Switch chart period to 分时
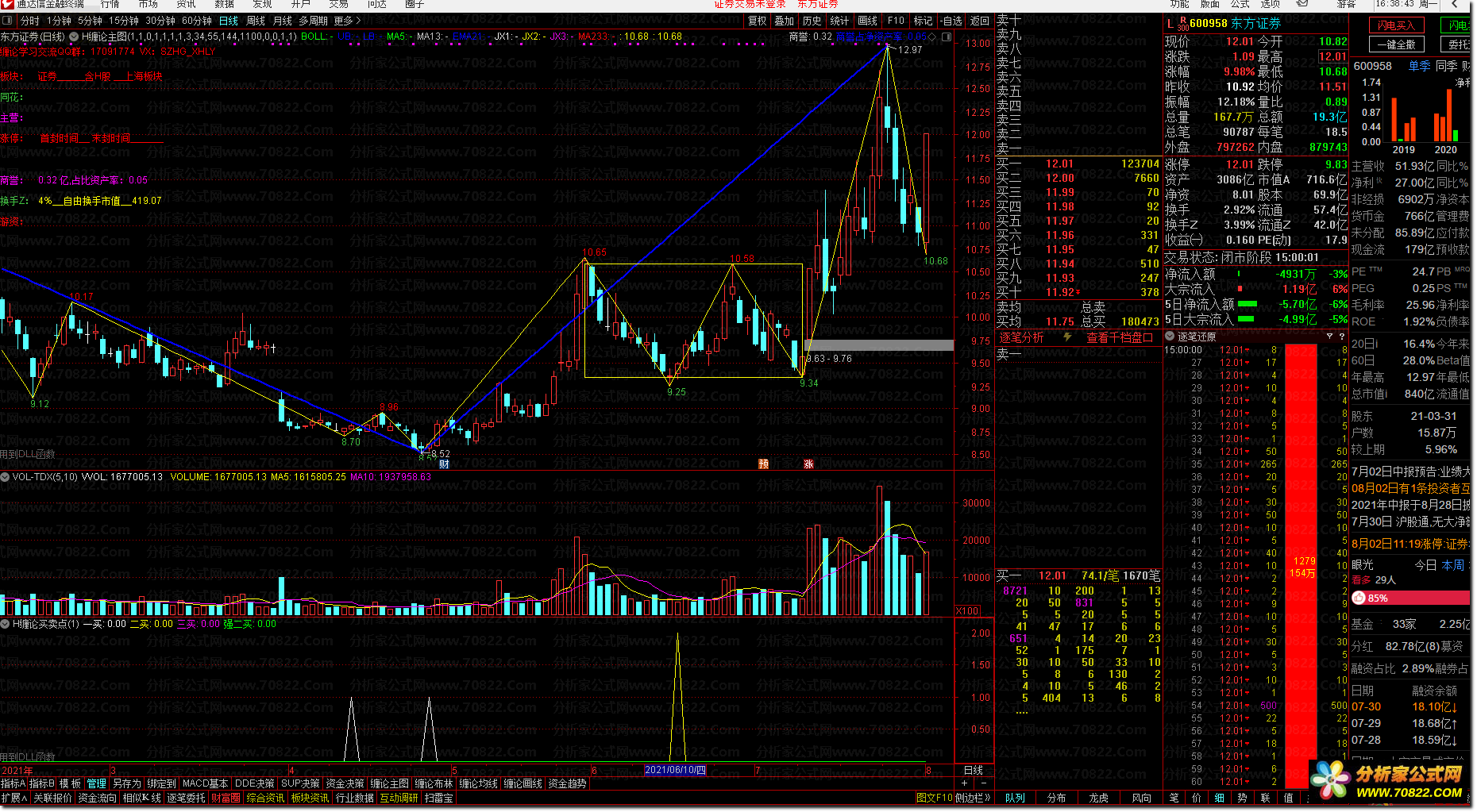The width and height of the screenshot is (1477, 812). (29, 21)
